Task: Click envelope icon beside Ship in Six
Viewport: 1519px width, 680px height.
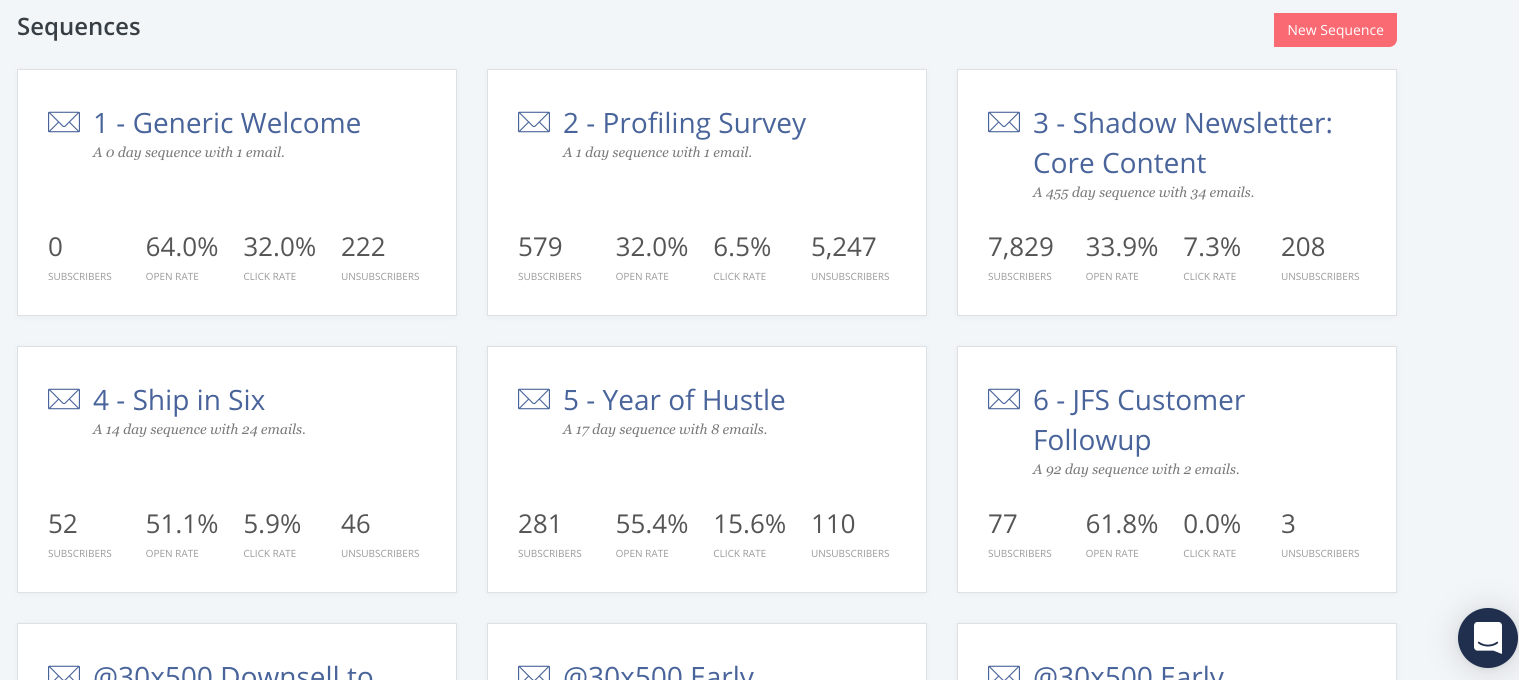Action: click(x=64, y=399)
